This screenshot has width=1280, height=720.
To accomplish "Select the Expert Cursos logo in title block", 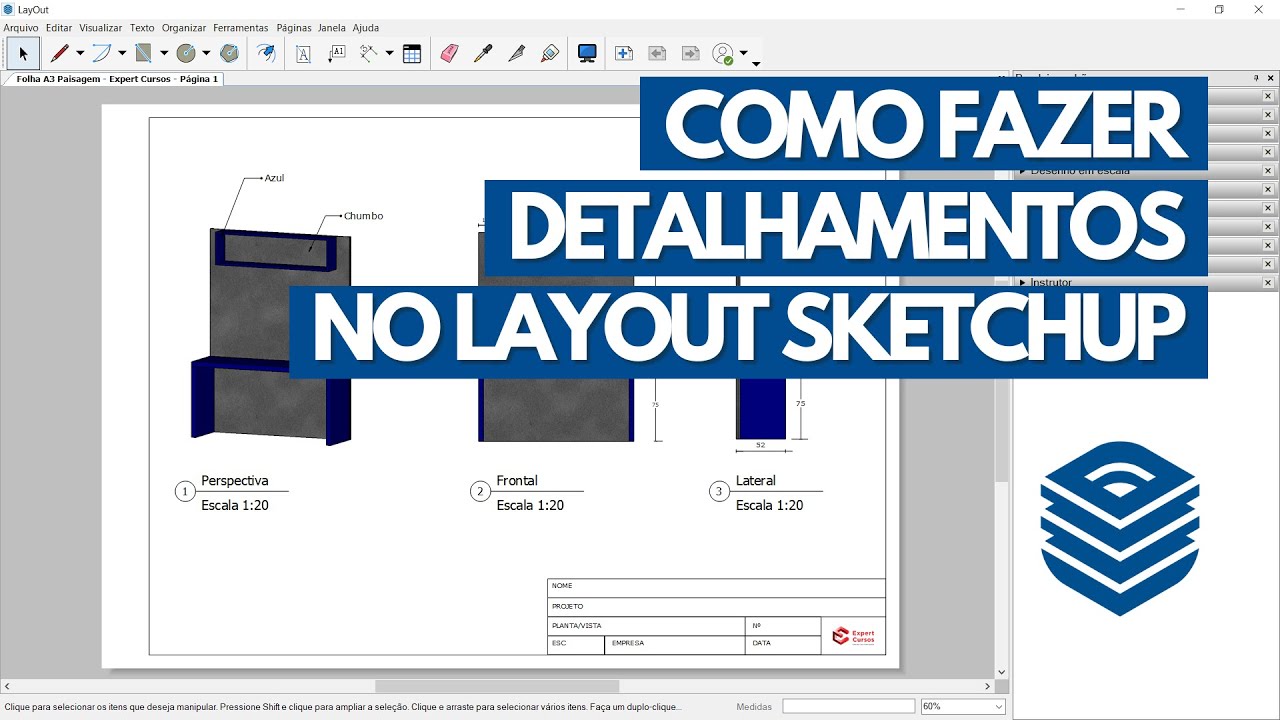I will (853, 636).
